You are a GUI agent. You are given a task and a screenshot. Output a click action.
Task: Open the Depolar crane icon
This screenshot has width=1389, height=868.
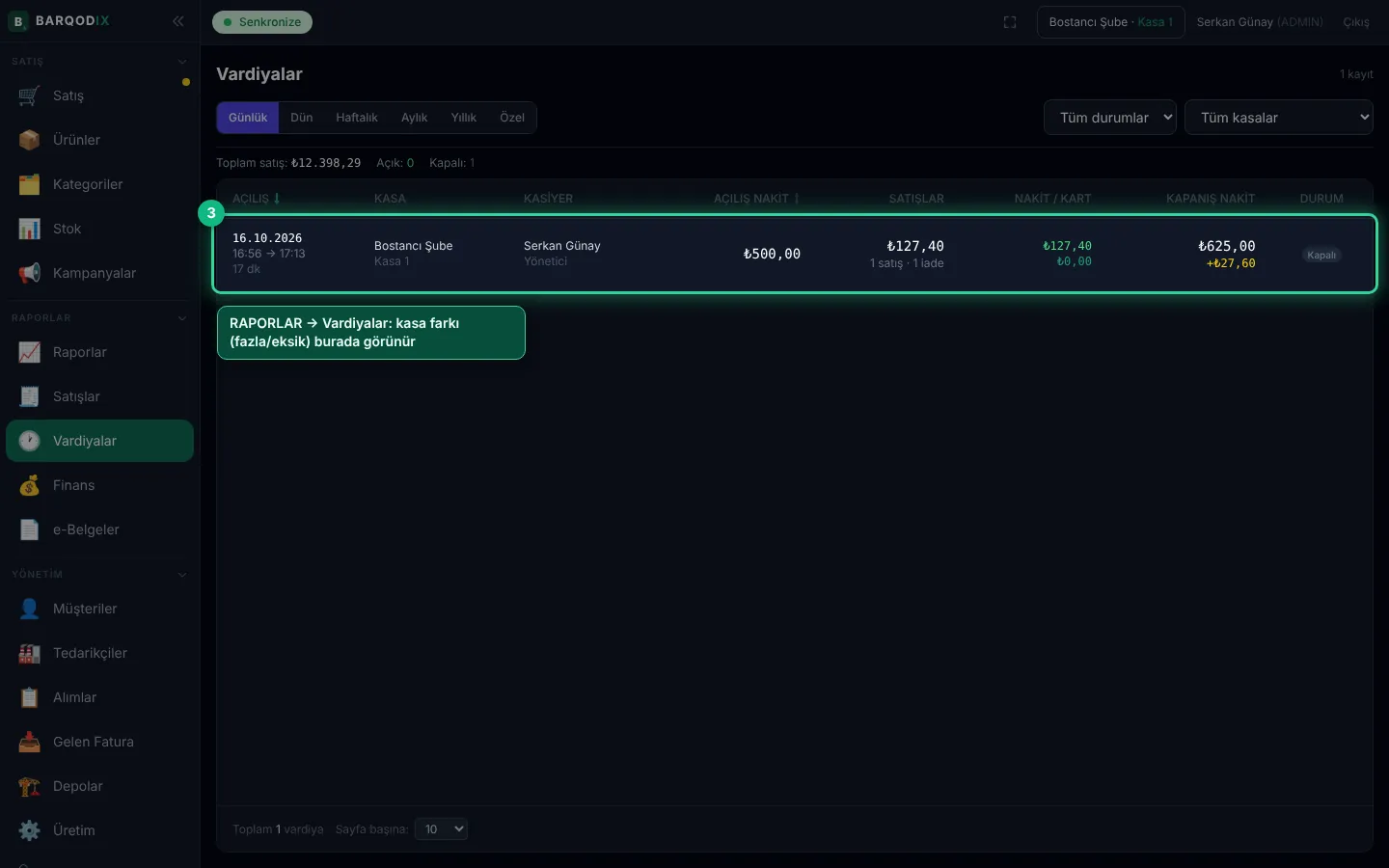[x=30, y=786]
